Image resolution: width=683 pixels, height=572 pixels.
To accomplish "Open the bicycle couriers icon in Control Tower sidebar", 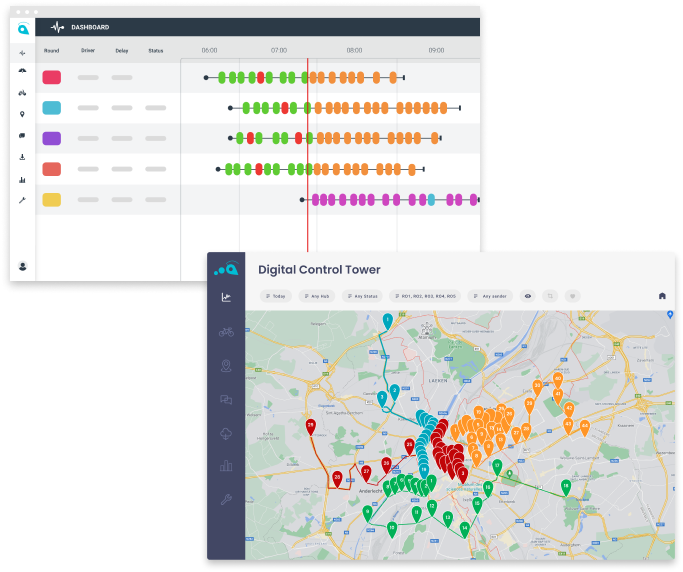I will tap(226, 331).
